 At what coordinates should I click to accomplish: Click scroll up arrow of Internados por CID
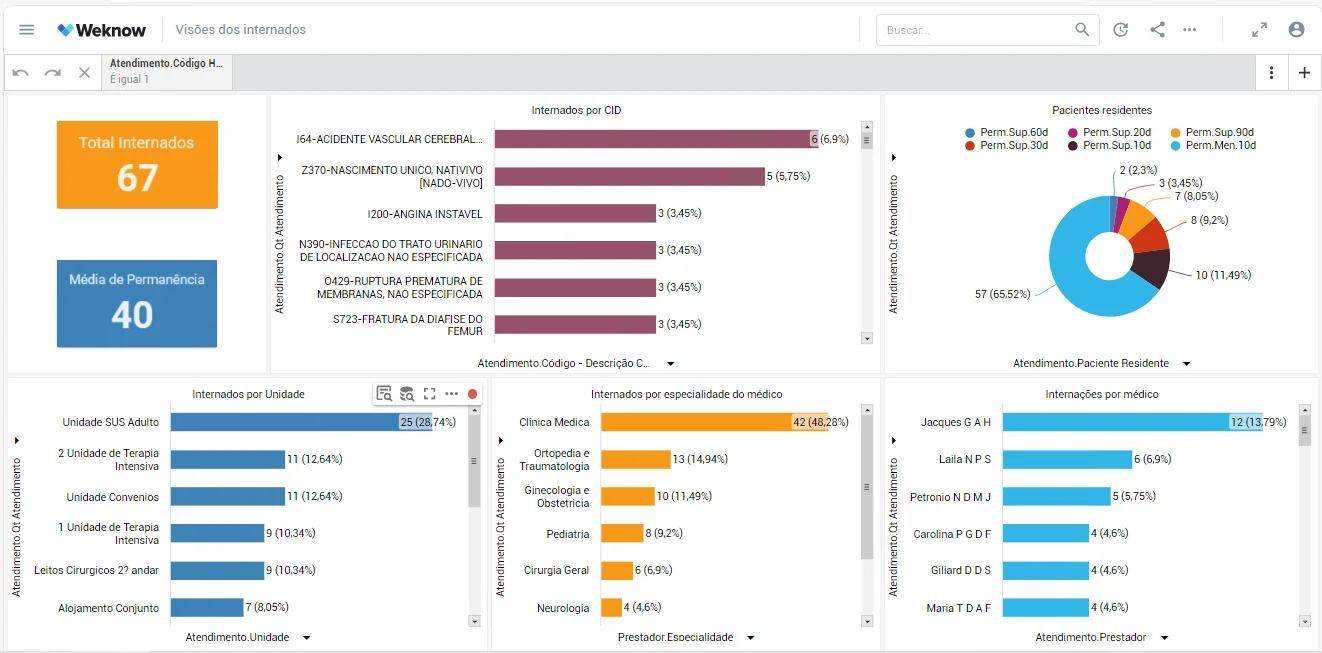[x=867, y=127]
